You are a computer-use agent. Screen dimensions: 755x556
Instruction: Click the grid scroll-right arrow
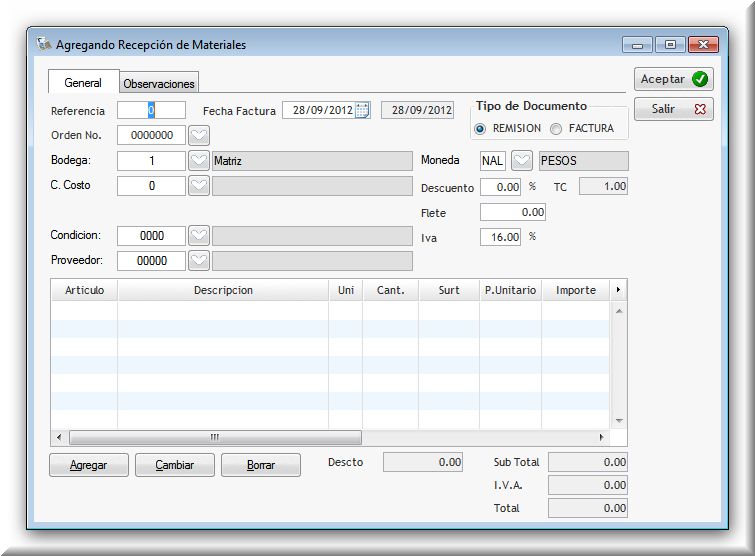point(601,437)
